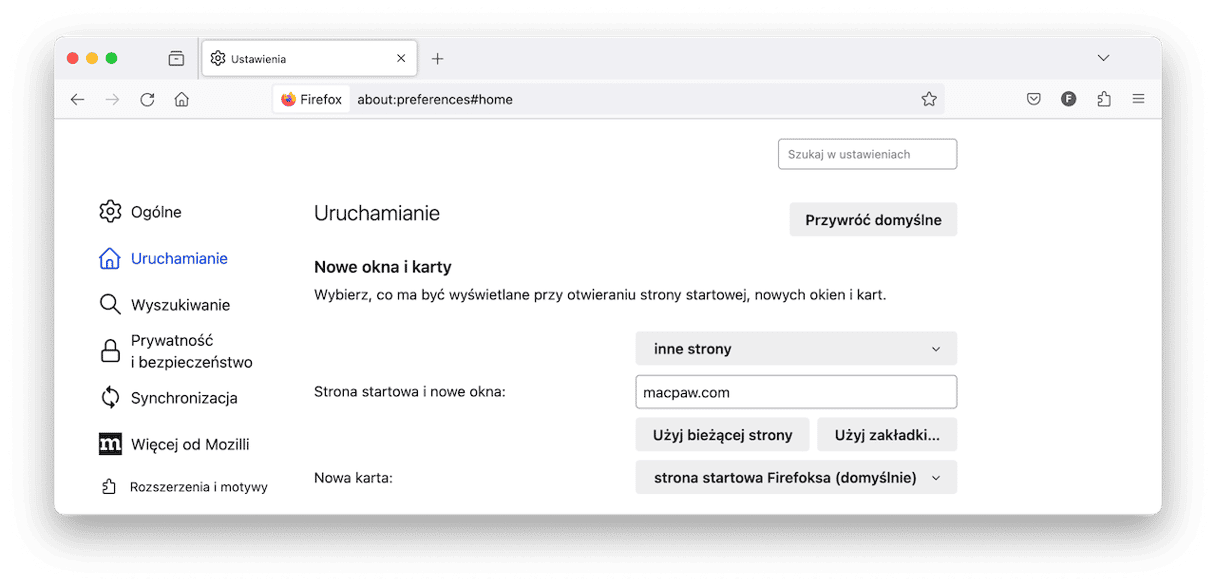The width and height of the screenshot is (1216, 586).
Task: Click the reload page icon
Action: pos(147,99)
